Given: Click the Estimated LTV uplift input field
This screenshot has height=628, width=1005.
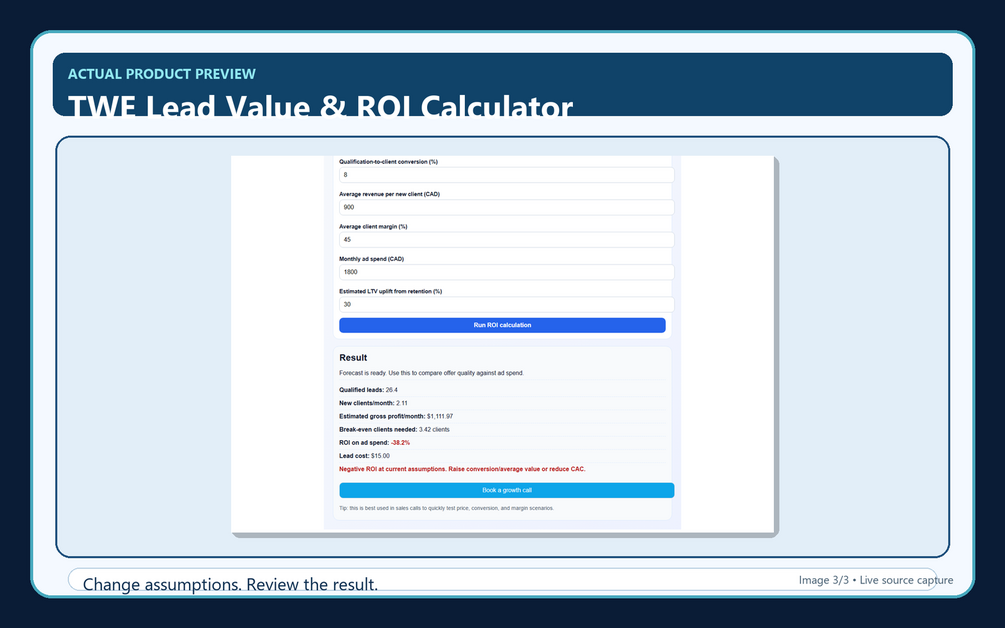Looking at the screenshot, I should point(506,304).
